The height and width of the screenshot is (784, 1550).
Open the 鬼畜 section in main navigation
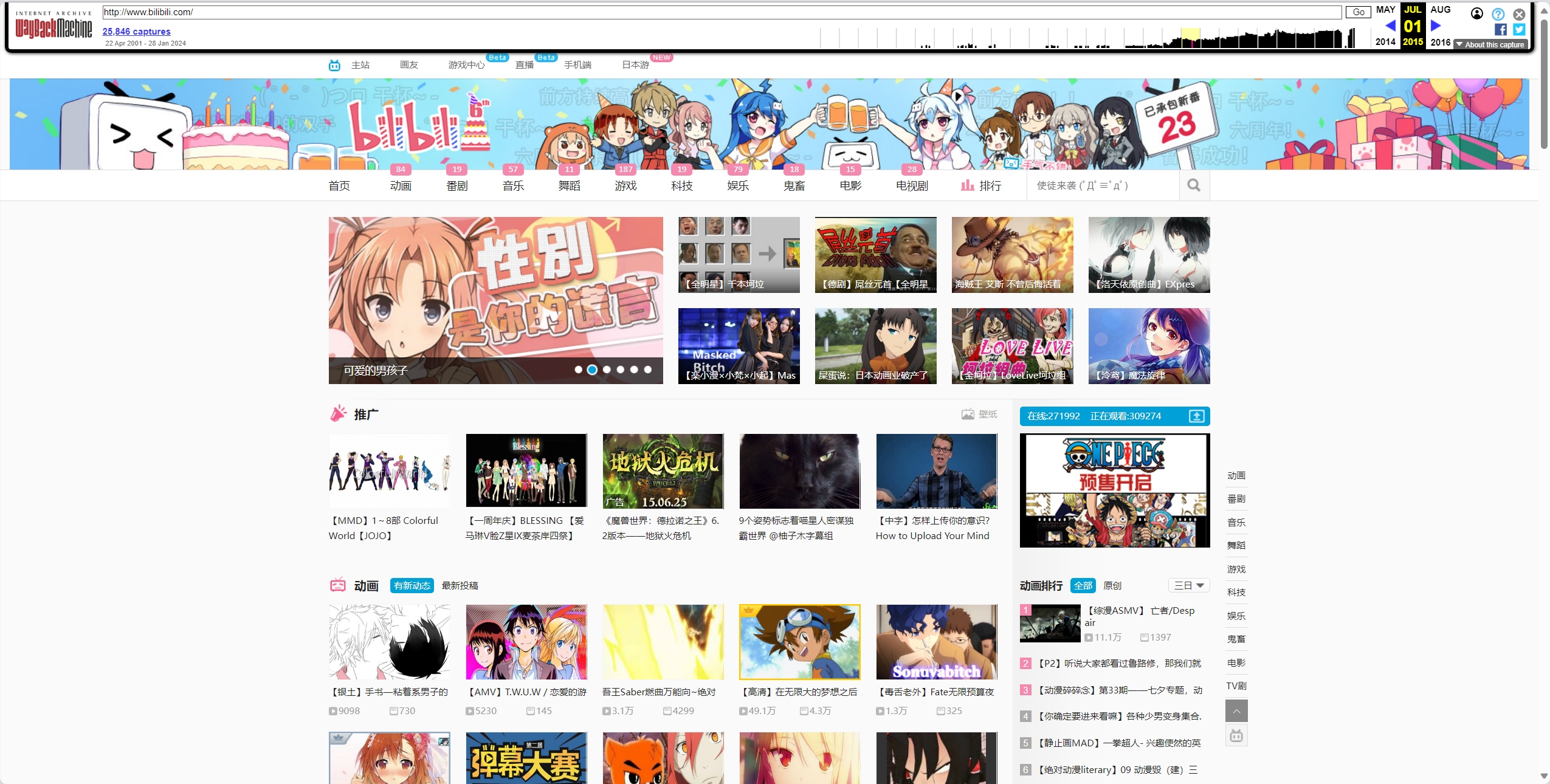coord(793,185)
